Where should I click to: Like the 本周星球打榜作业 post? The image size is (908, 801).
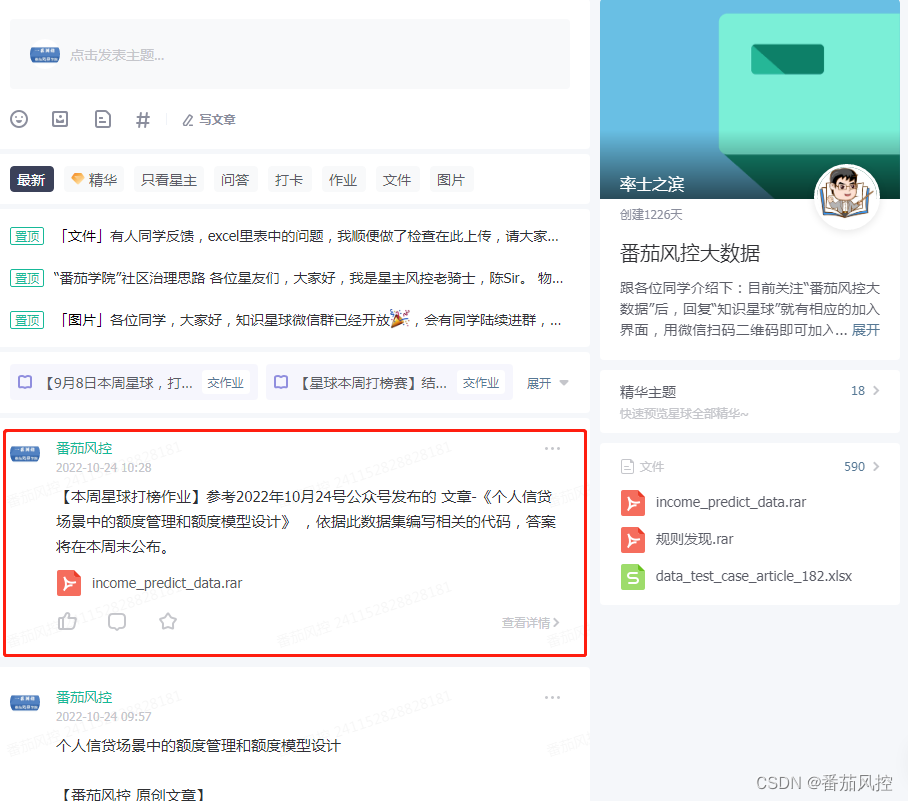[67, 621]
